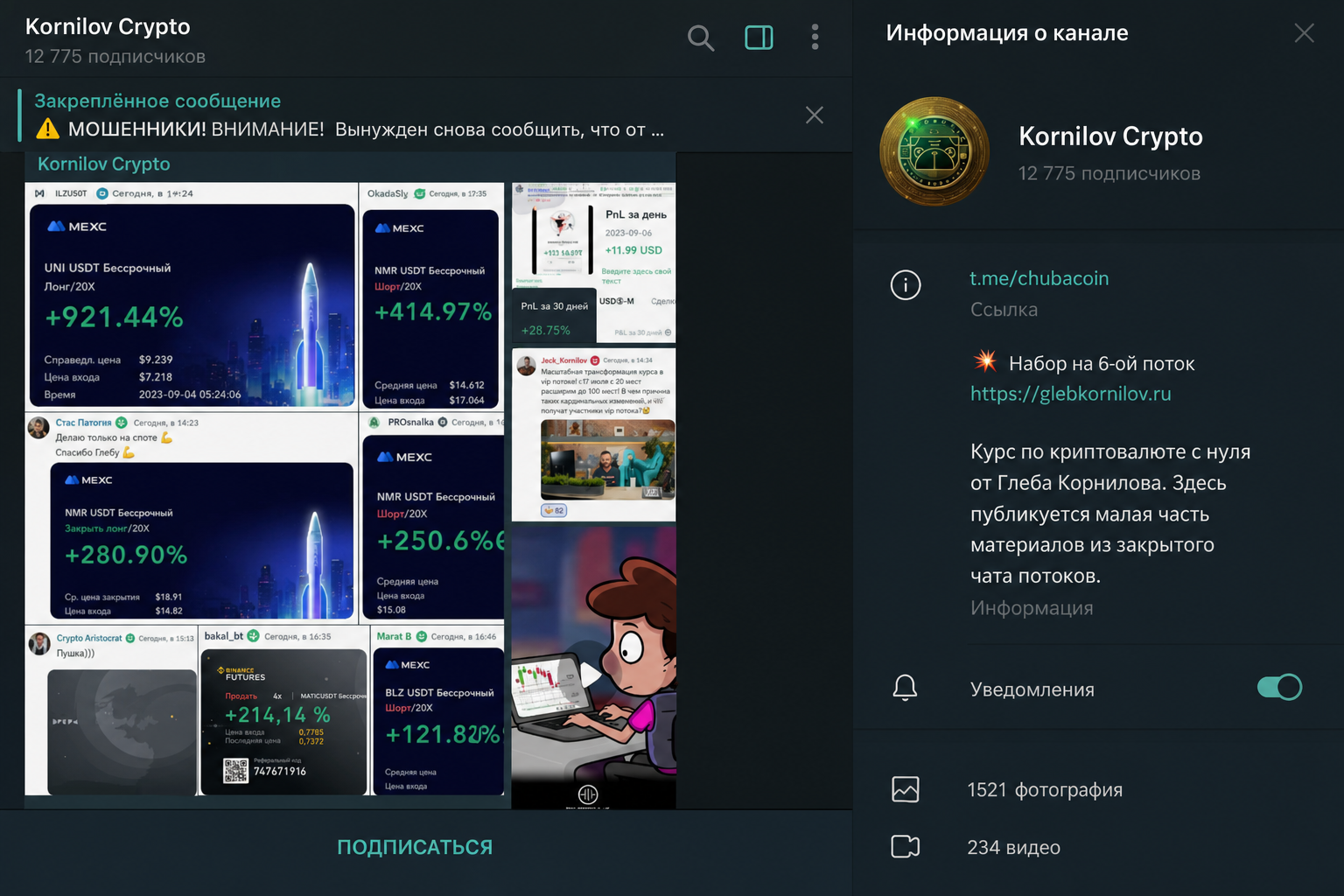The width and height of the screenshot is (1344, 896).
Task: Open the Jeck_Kornilov VIP course post image
Action: pyautogui.click(x=594, y=435)
